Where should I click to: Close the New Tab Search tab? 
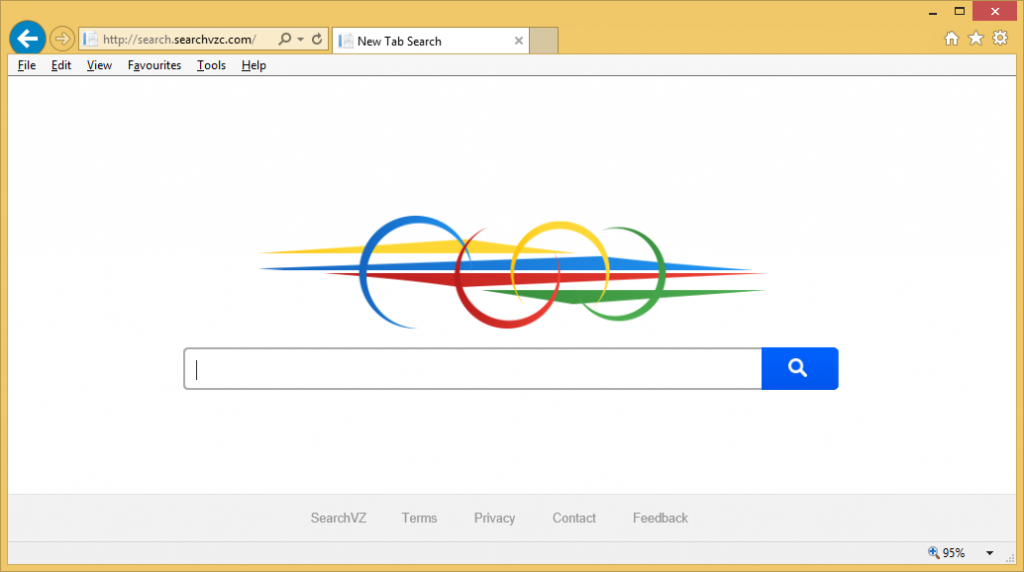tap(519, 41)
